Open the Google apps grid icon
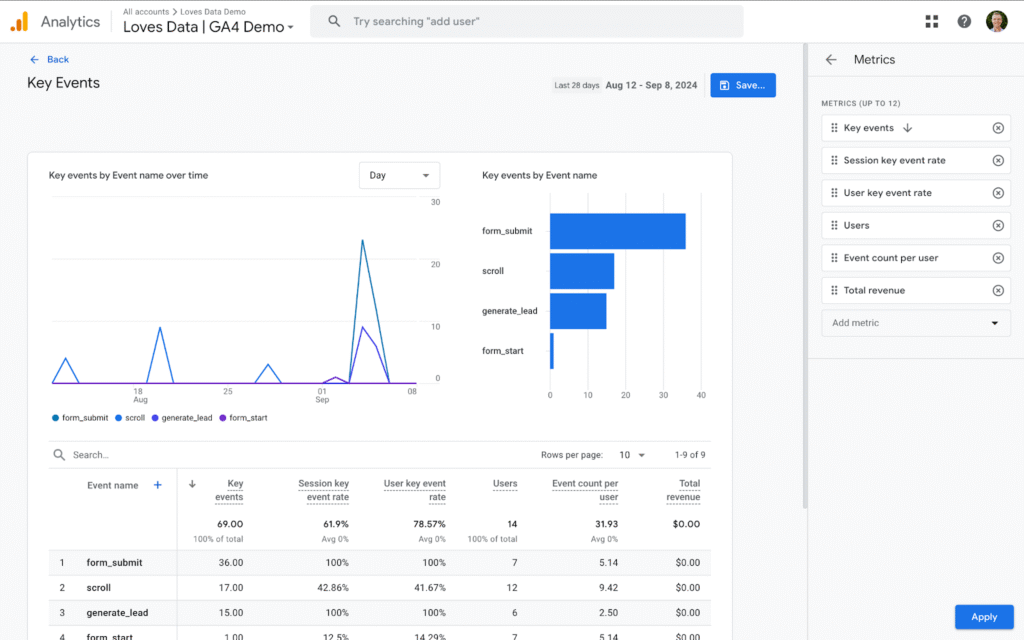 click(x=932, y=21)
